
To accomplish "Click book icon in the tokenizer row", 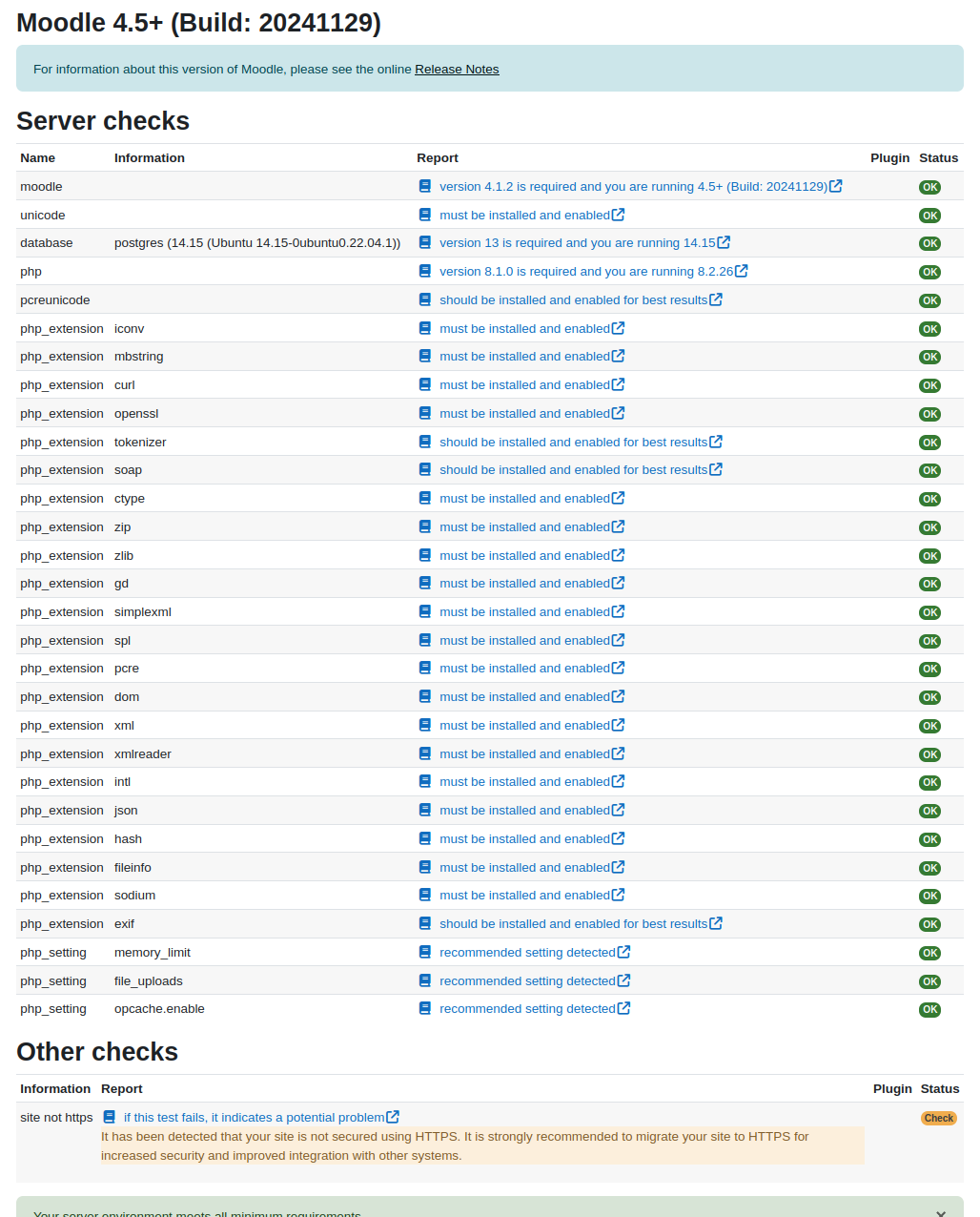I will coord(425,443).
